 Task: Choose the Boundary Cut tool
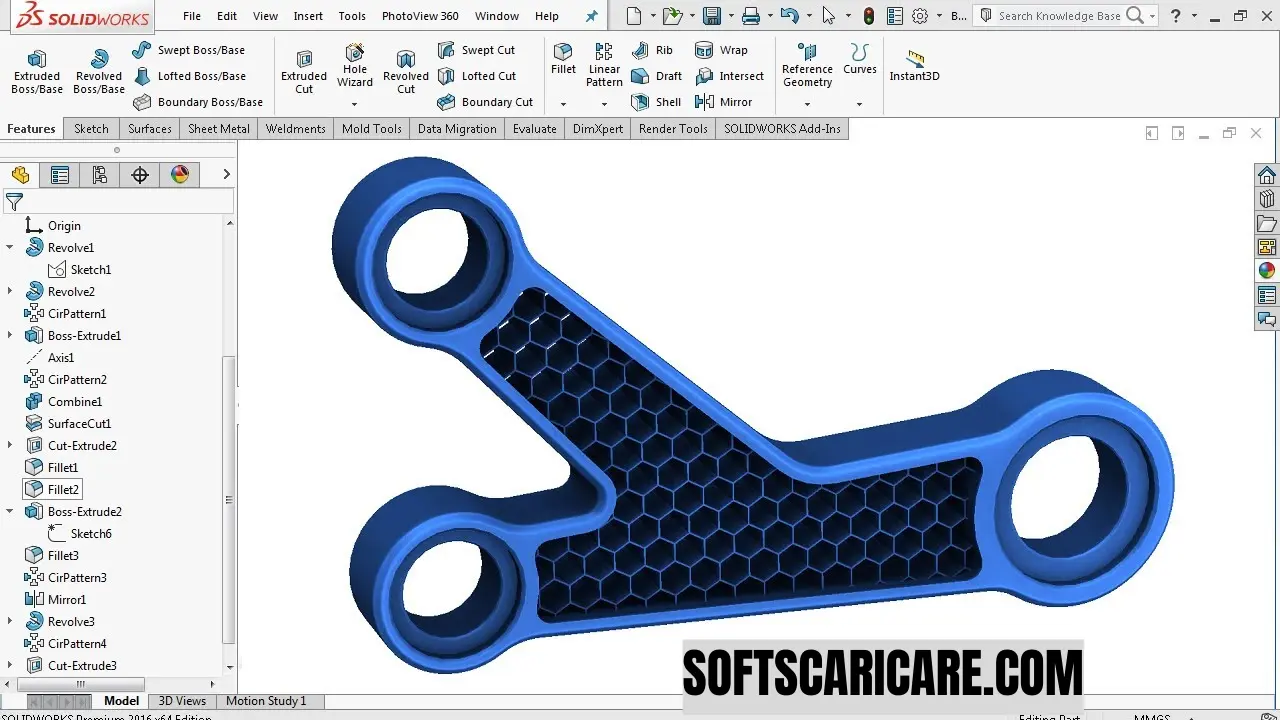tap(485, 102)
